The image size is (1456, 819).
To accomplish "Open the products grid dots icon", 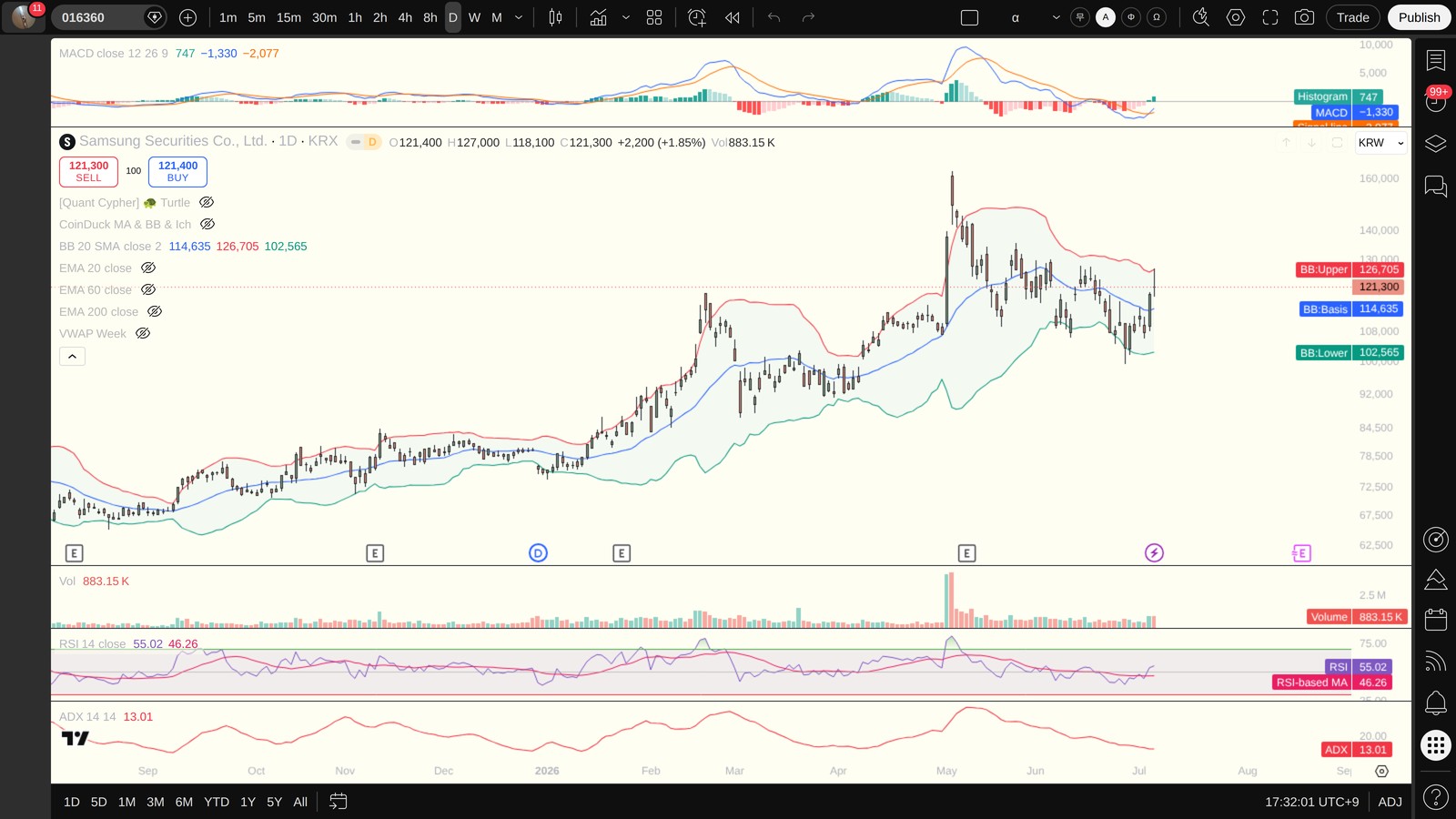I will click(x=1436, y=746).
